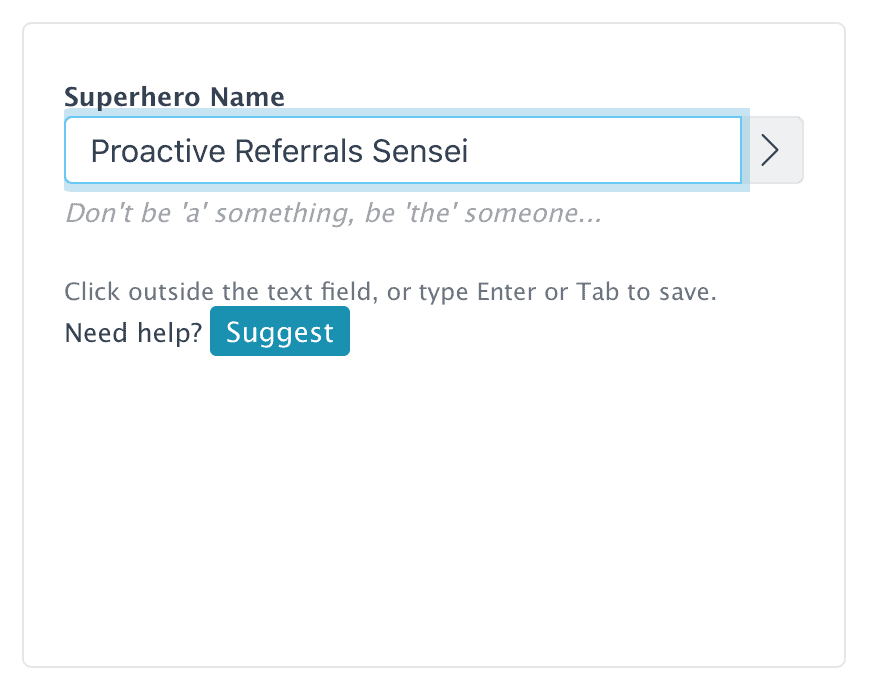Focus the Superhero Name text field
Screen dimensions: 876x686
pyautogui.click(x=403, y=150)
